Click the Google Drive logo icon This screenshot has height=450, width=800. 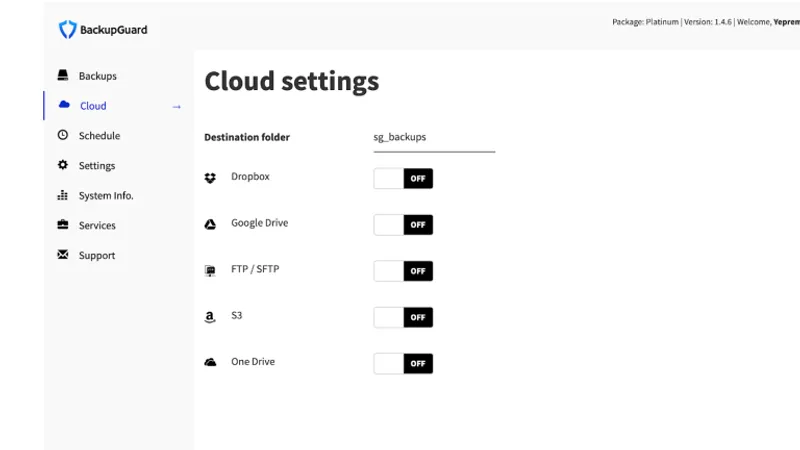pyautogui.click(x=210, y=224)
